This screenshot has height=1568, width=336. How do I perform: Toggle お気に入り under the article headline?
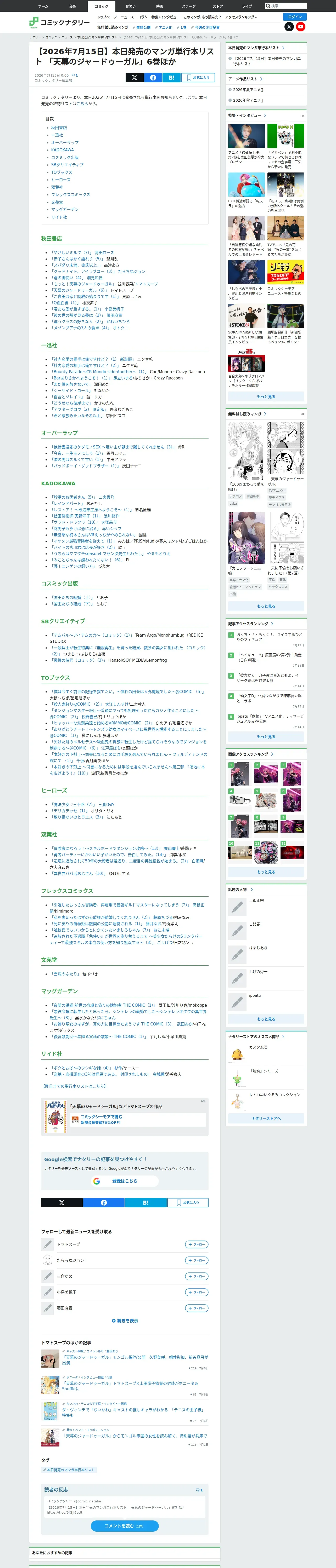coord(198,77)
